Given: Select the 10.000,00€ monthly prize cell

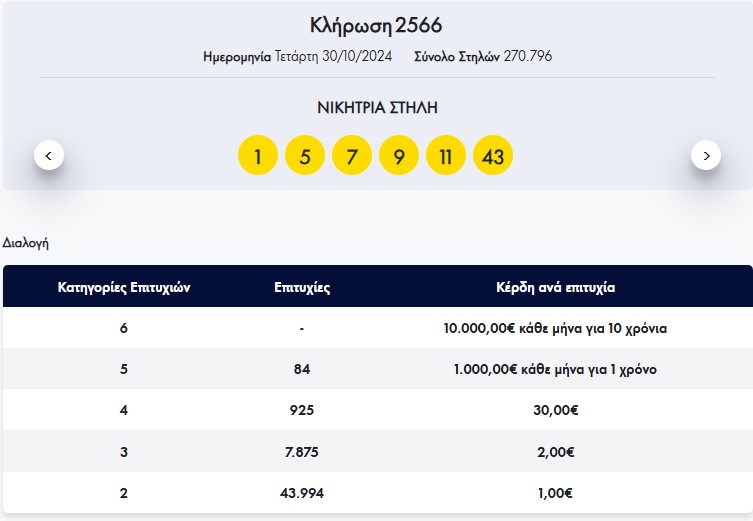Looking at the screenshot, I should point(555,328).
